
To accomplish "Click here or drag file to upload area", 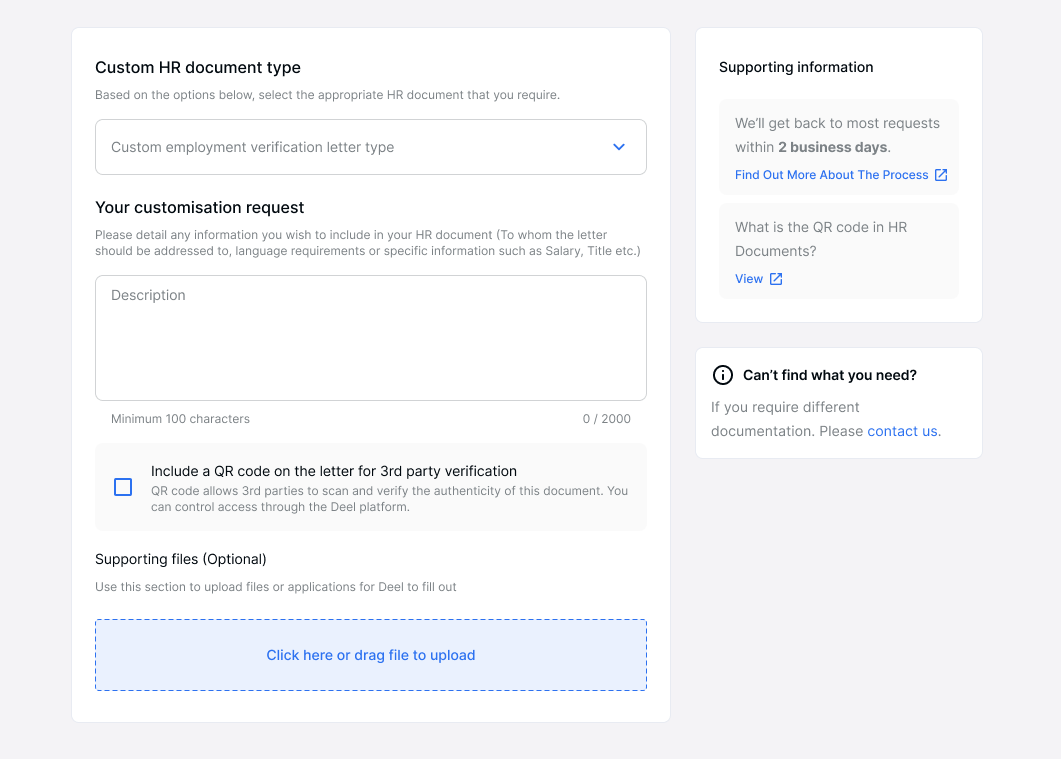I will [x=370, y=655].
